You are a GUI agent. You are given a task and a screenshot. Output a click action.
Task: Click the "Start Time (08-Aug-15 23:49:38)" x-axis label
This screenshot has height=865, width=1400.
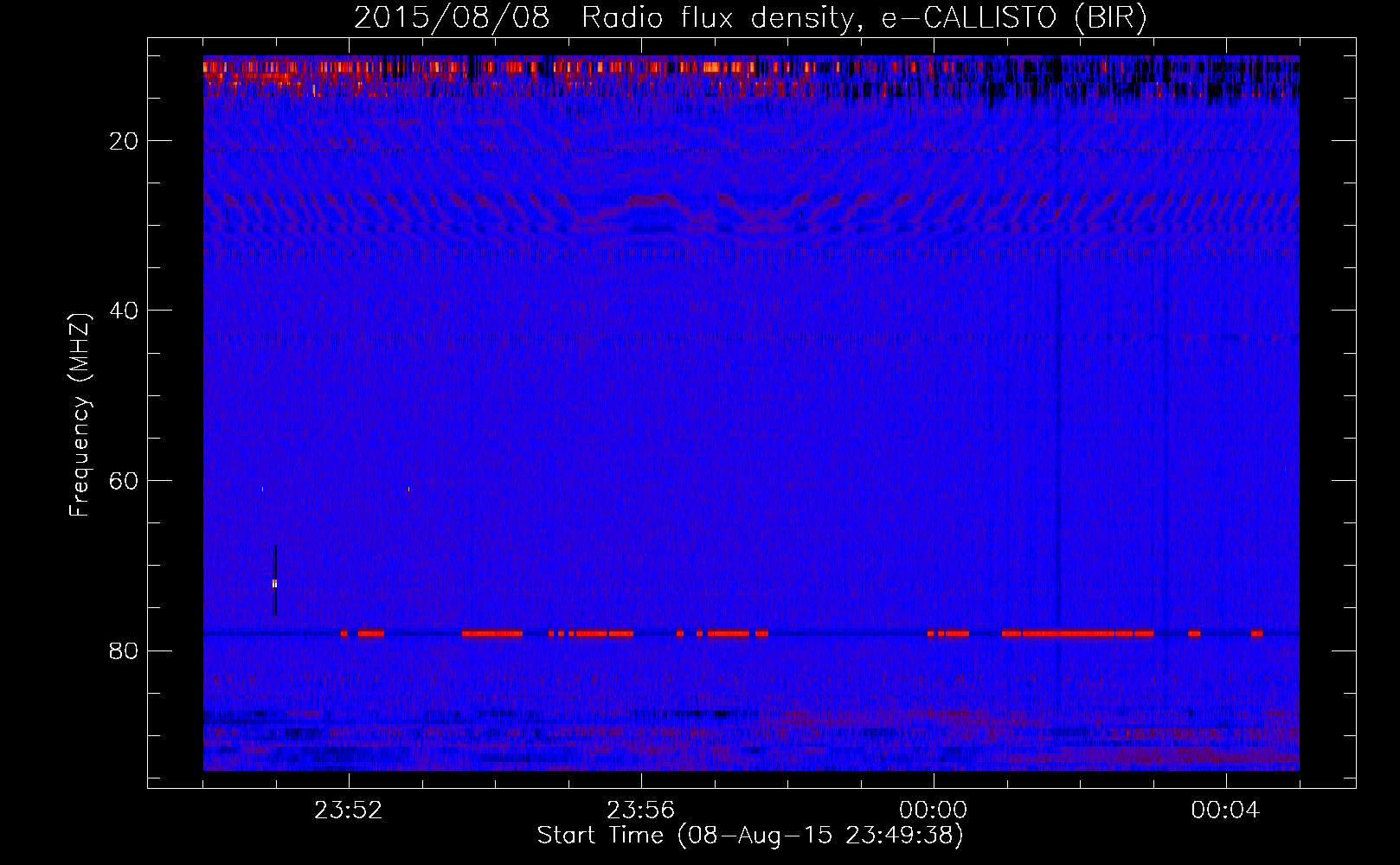750,836
